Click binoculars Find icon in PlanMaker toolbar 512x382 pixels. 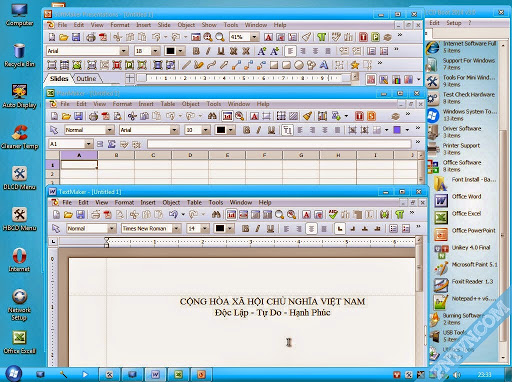point(212,116)
